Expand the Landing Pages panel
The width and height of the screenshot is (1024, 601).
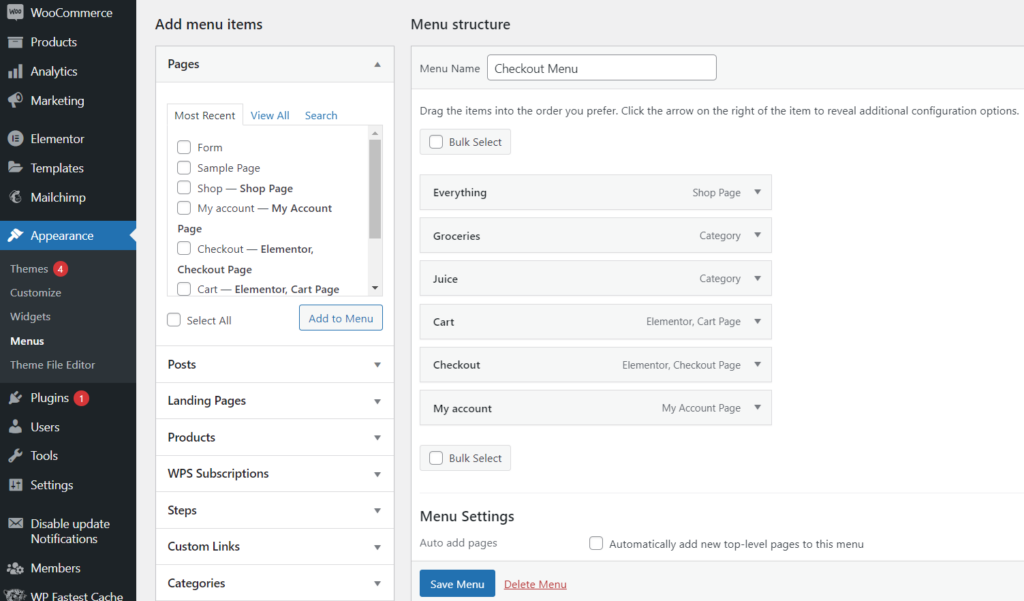377,401
